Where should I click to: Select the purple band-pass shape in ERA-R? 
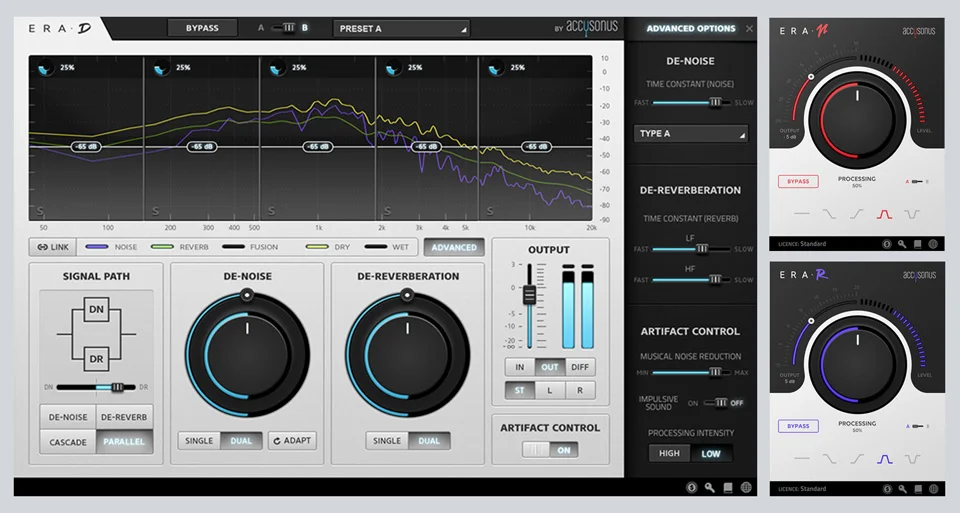tap(884, 459)
